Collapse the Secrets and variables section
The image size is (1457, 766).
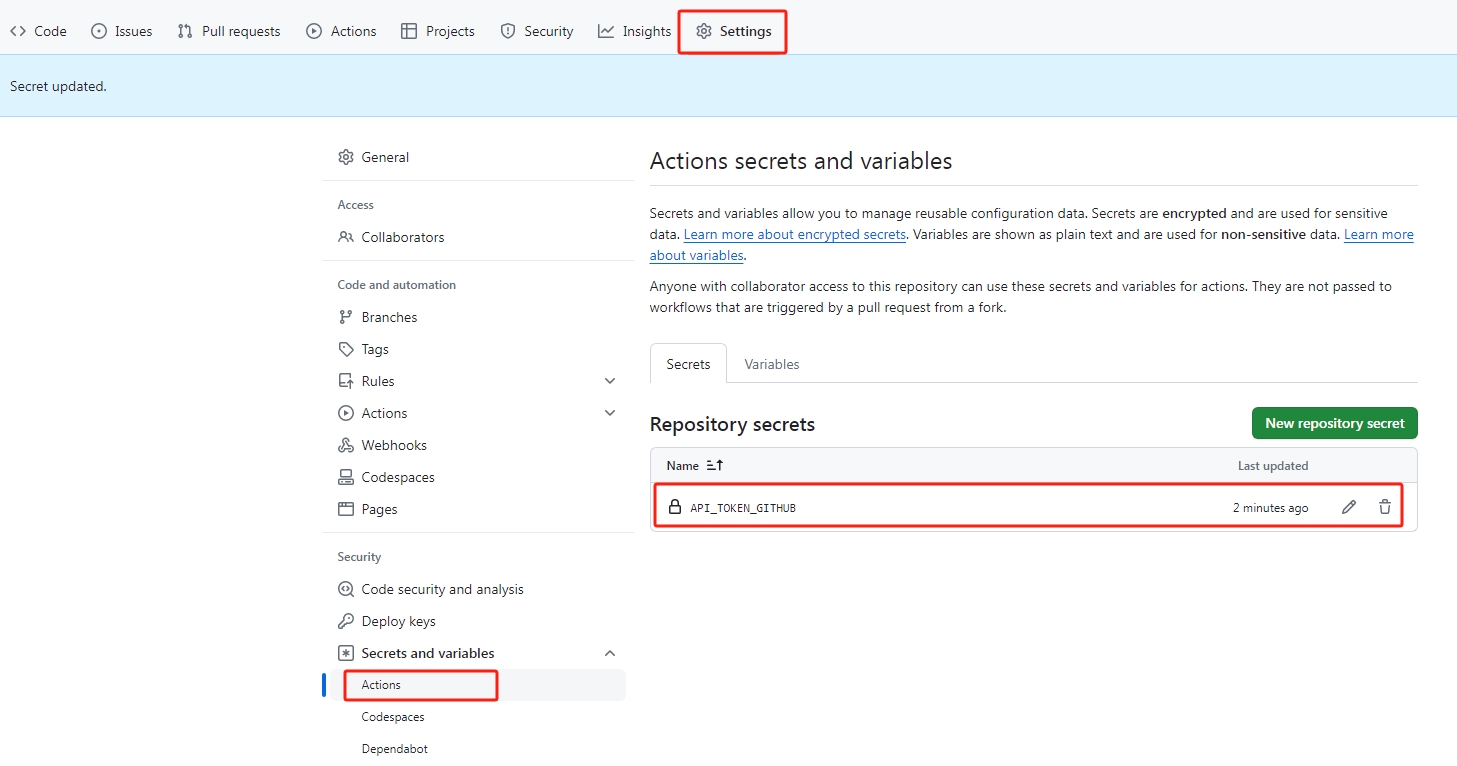pyautogui.click(x=610, y=653)
